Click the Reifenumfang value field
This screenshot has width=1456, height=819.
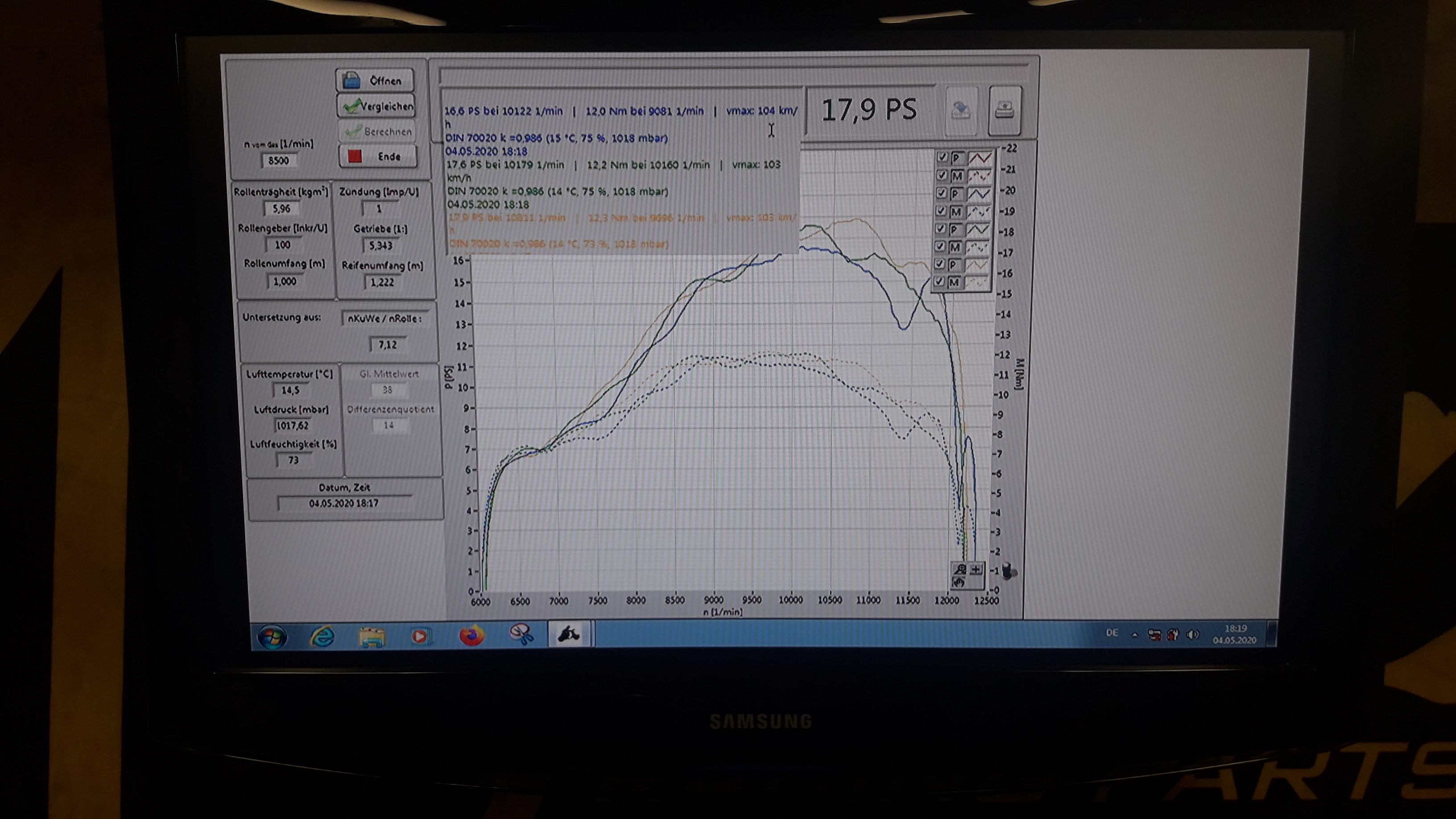point(382,282)
